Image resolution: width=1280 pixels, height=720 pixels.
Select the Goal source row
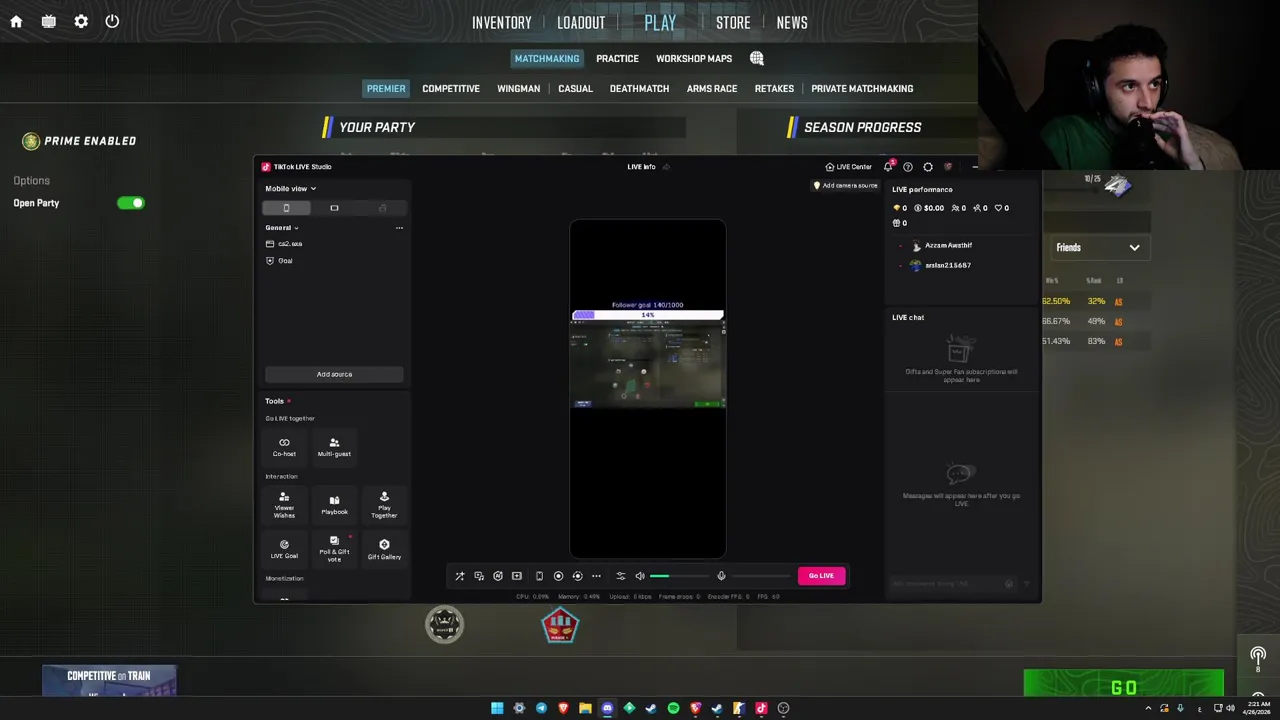pos(334,261)
